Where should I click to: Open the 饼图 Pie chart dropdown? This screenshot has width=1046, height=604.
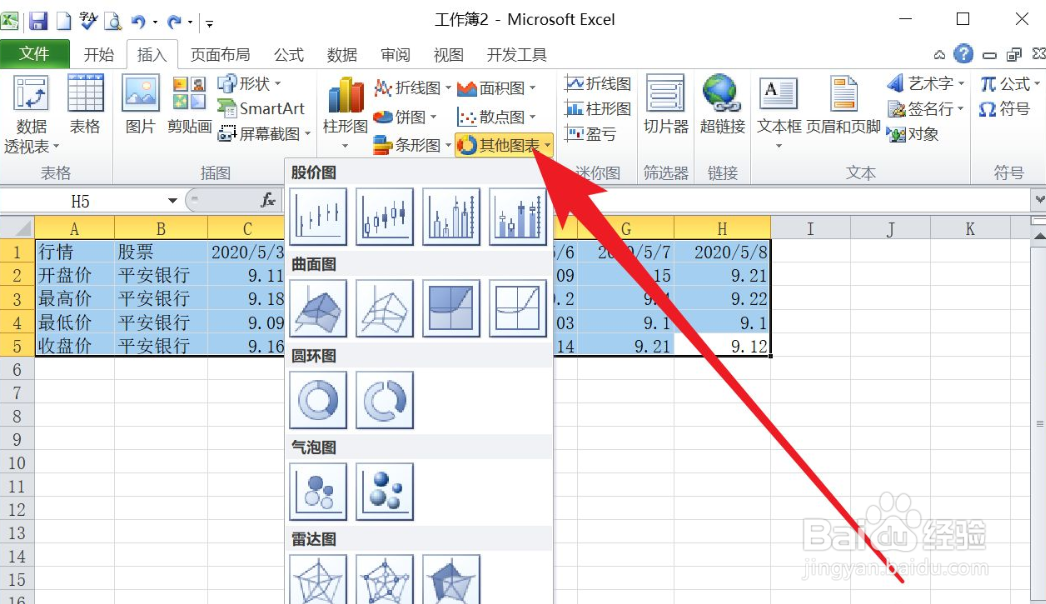tap(405, 117)
